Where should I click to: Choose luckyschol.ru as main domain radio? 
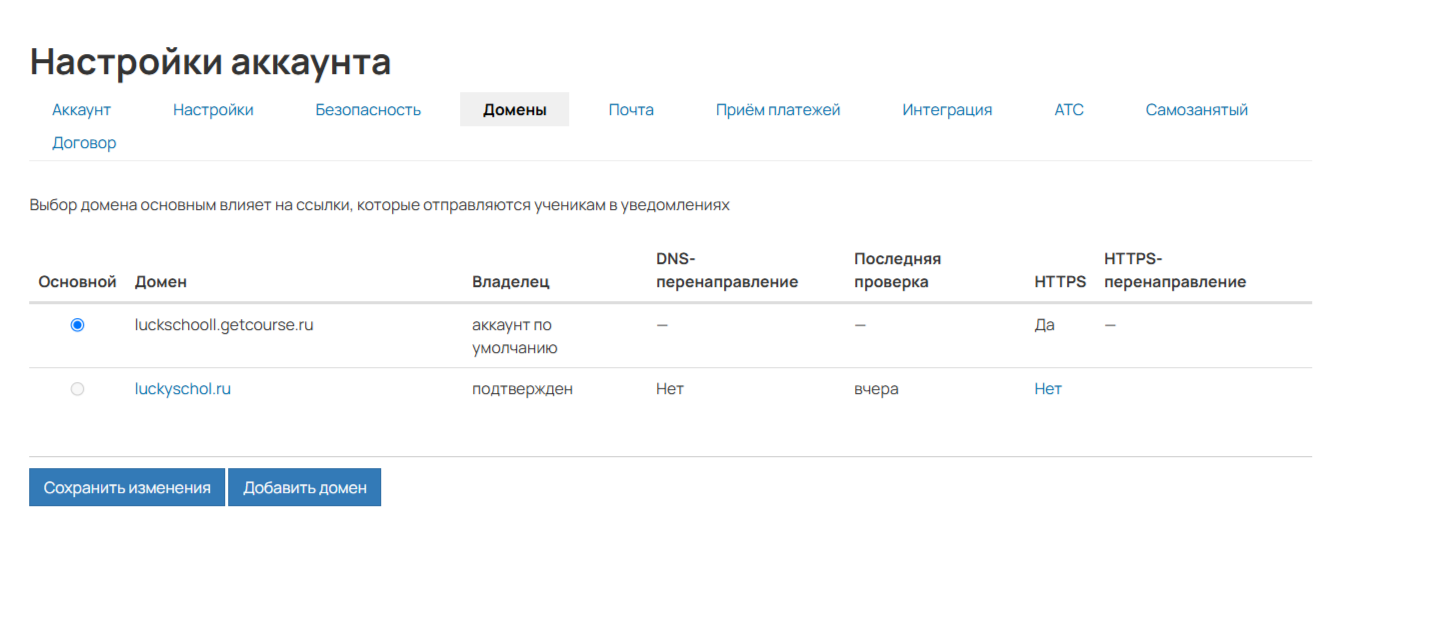[78, 389]
